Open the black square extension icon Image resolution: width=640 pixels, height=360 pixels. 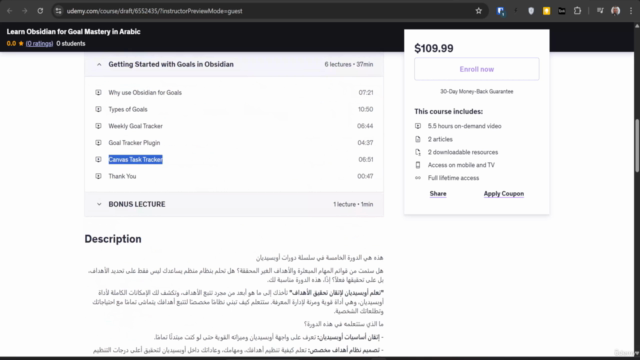click(x=562, y=11)
